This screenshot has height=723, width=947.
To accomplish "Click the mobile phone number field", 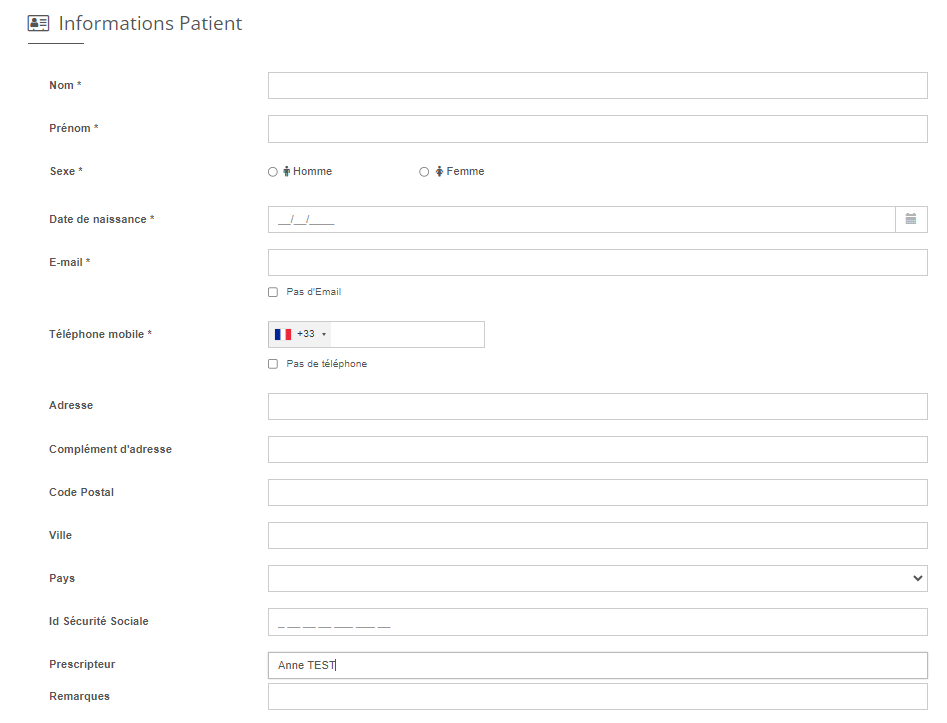I will pos(408,335).
